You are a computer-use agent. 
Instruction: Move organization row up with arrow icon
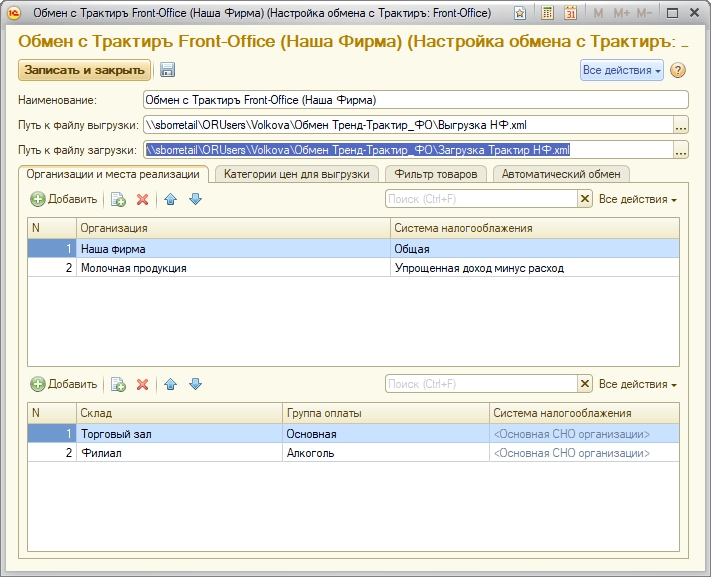point(171,199)
